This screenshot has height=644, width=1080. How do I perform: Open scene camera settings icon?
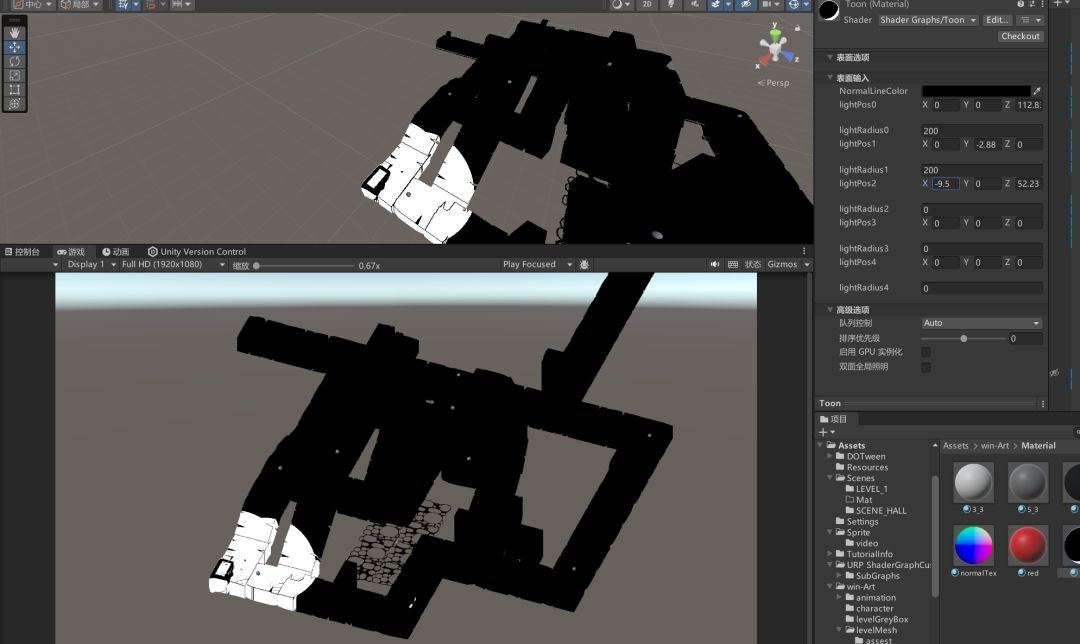pyautogui.click(x=766, y=4)
